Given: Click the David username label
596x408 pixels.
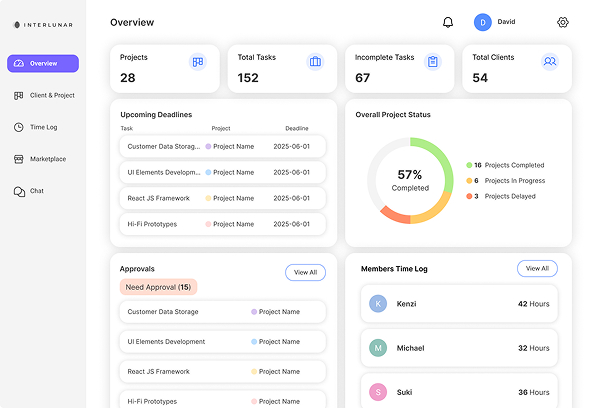Looking at the screenshot, I should tap(506, 22).
